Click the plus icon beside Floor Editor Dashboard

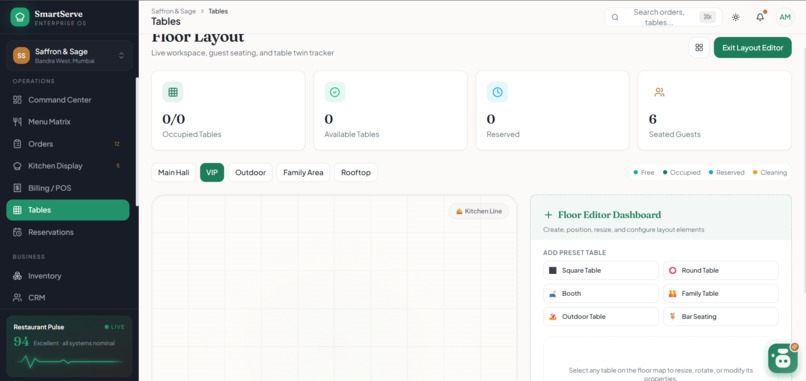point(548,215)
